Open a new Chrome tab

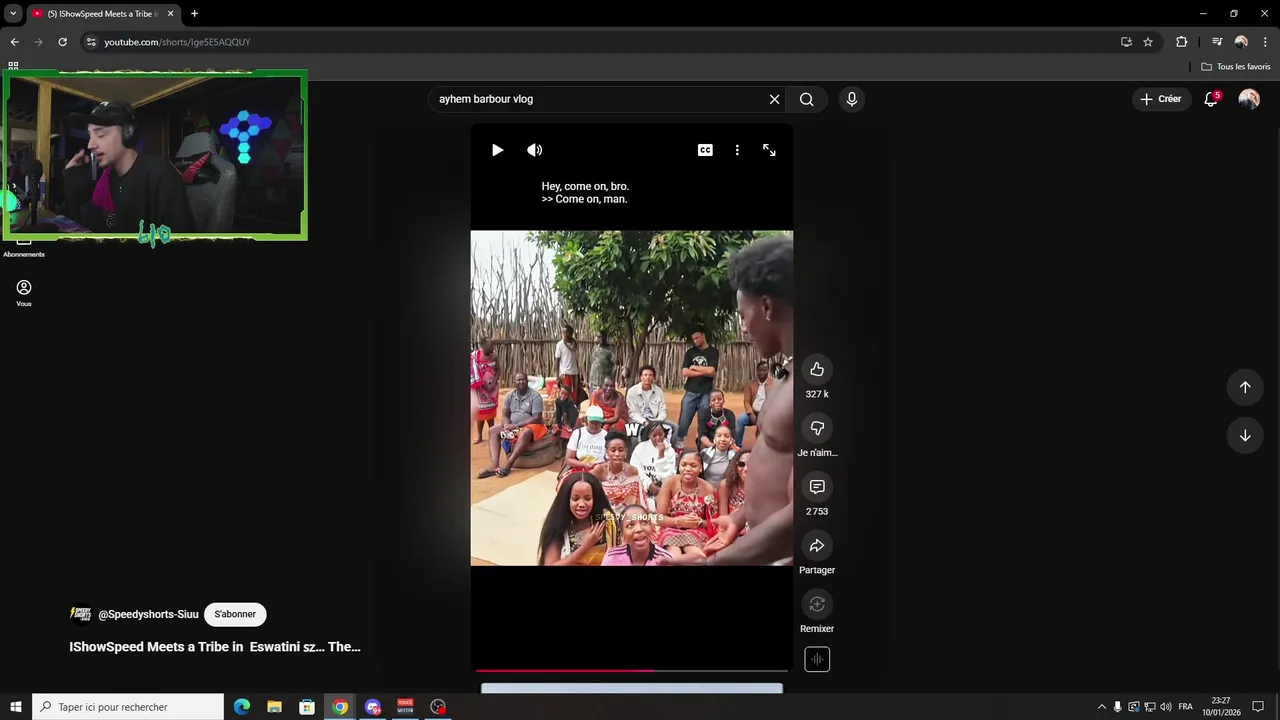(194, 14)
